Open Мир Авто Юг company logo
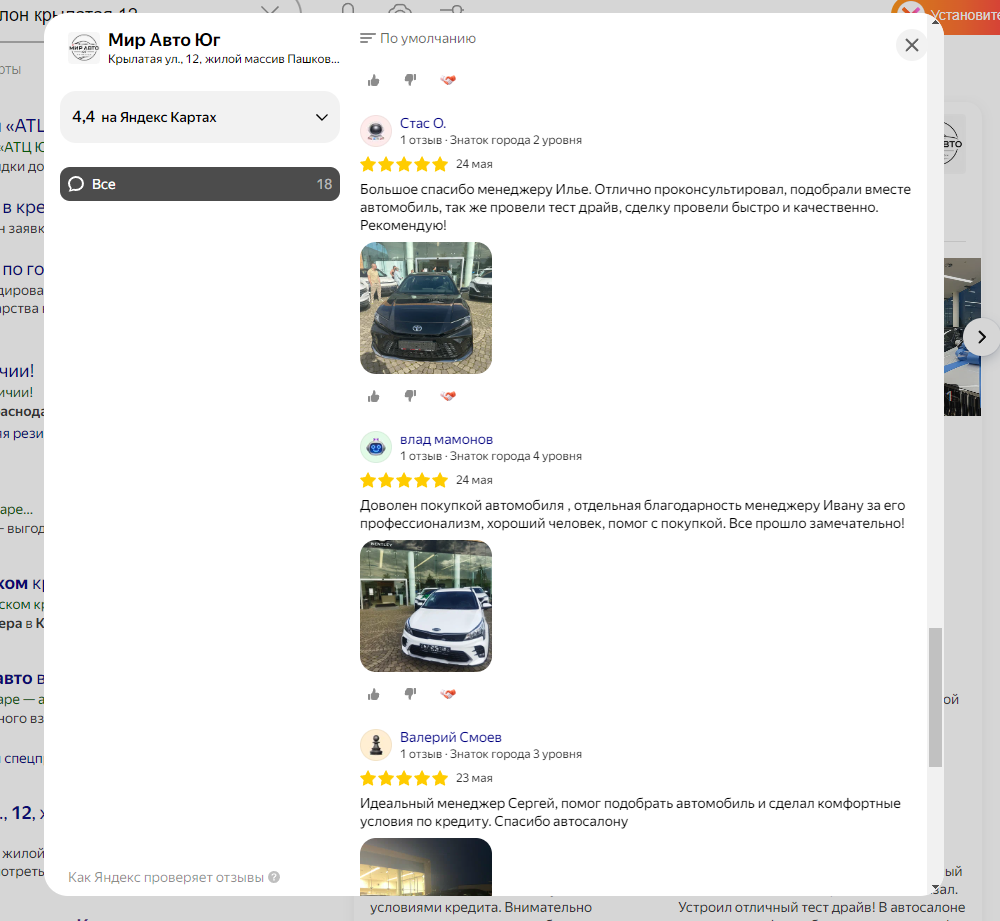The width and height of the screenshot is (1000, 921). 84,48
